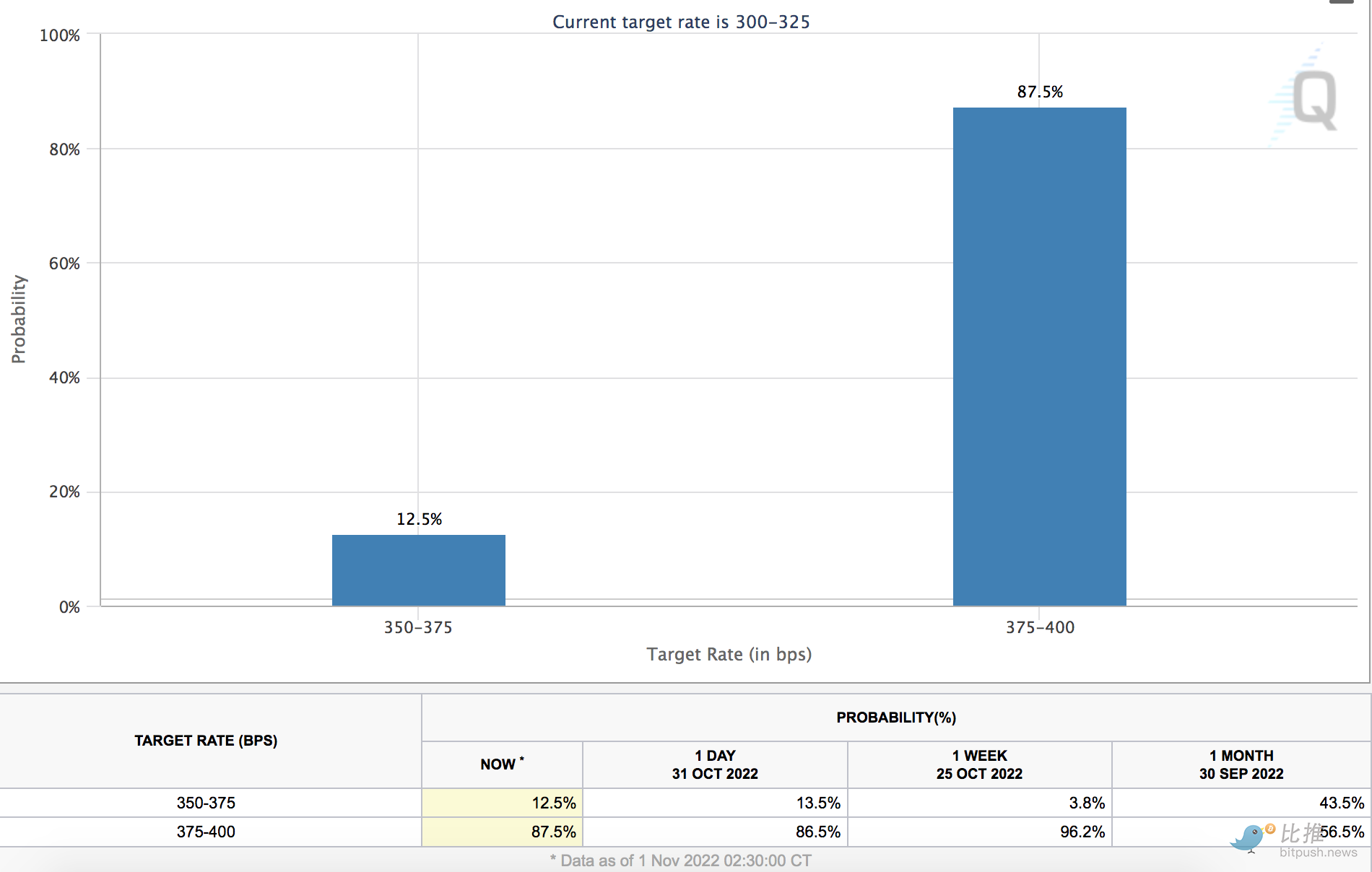Click the 87.5% label above the tall bar

point(1040,92)
